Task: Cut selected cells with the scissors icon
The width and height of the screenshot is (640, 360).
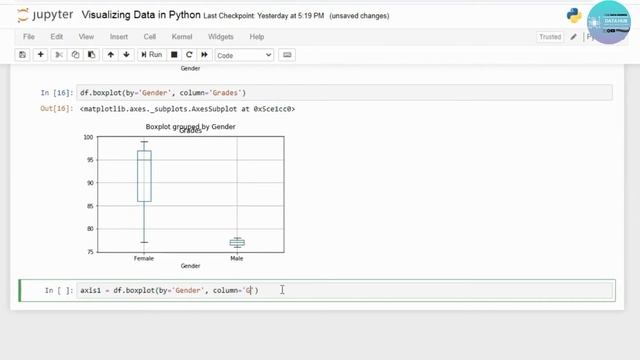Action: (x=59, y=55)
